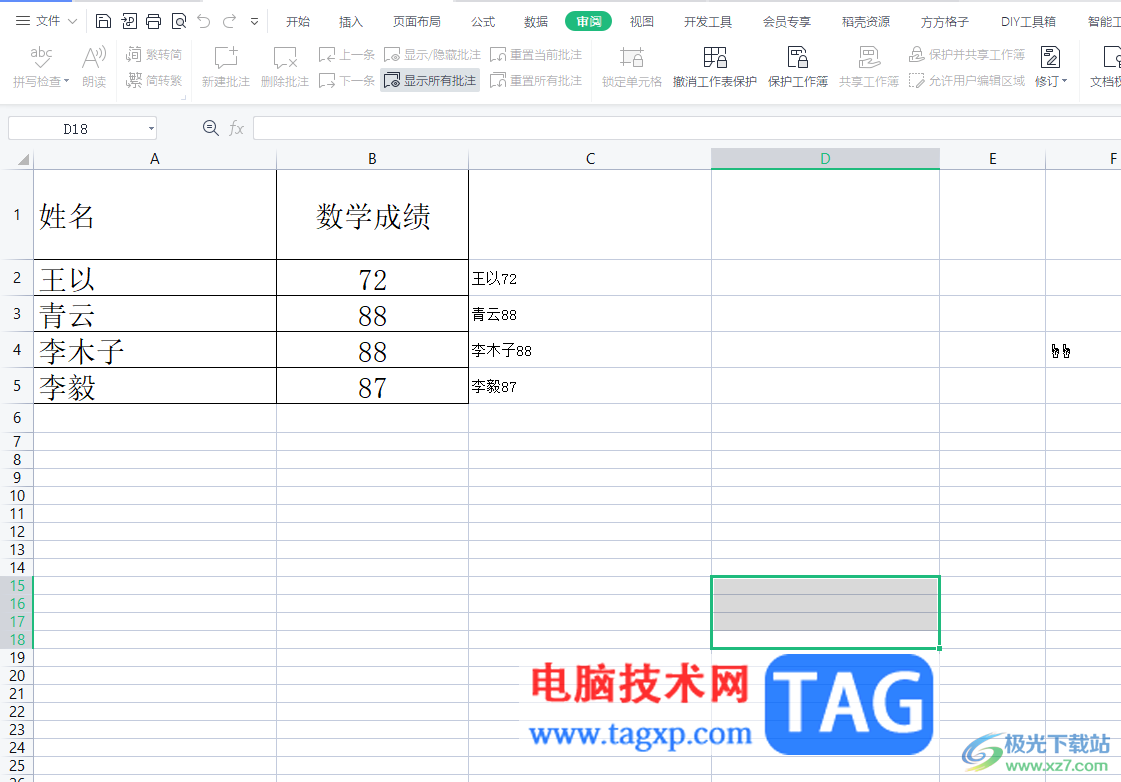Click the select-all corner triangle
The height and width of the screenshot is (782, 1121).
22,159
